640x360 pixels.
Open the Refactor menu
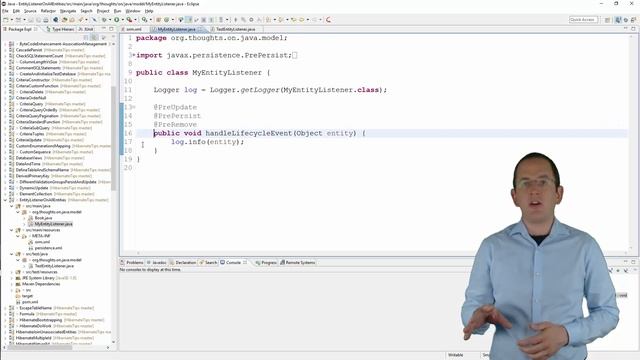(x=48, y=11)
